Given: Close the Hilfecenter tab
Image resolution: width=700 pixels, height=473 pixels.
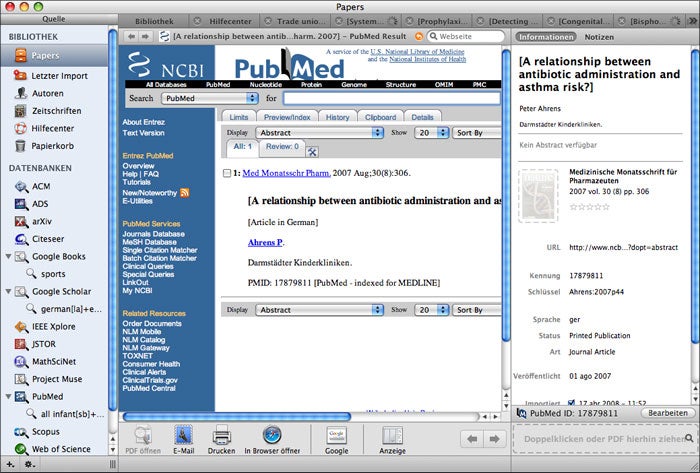Looking at the screenshot, I should click(197, 21).
